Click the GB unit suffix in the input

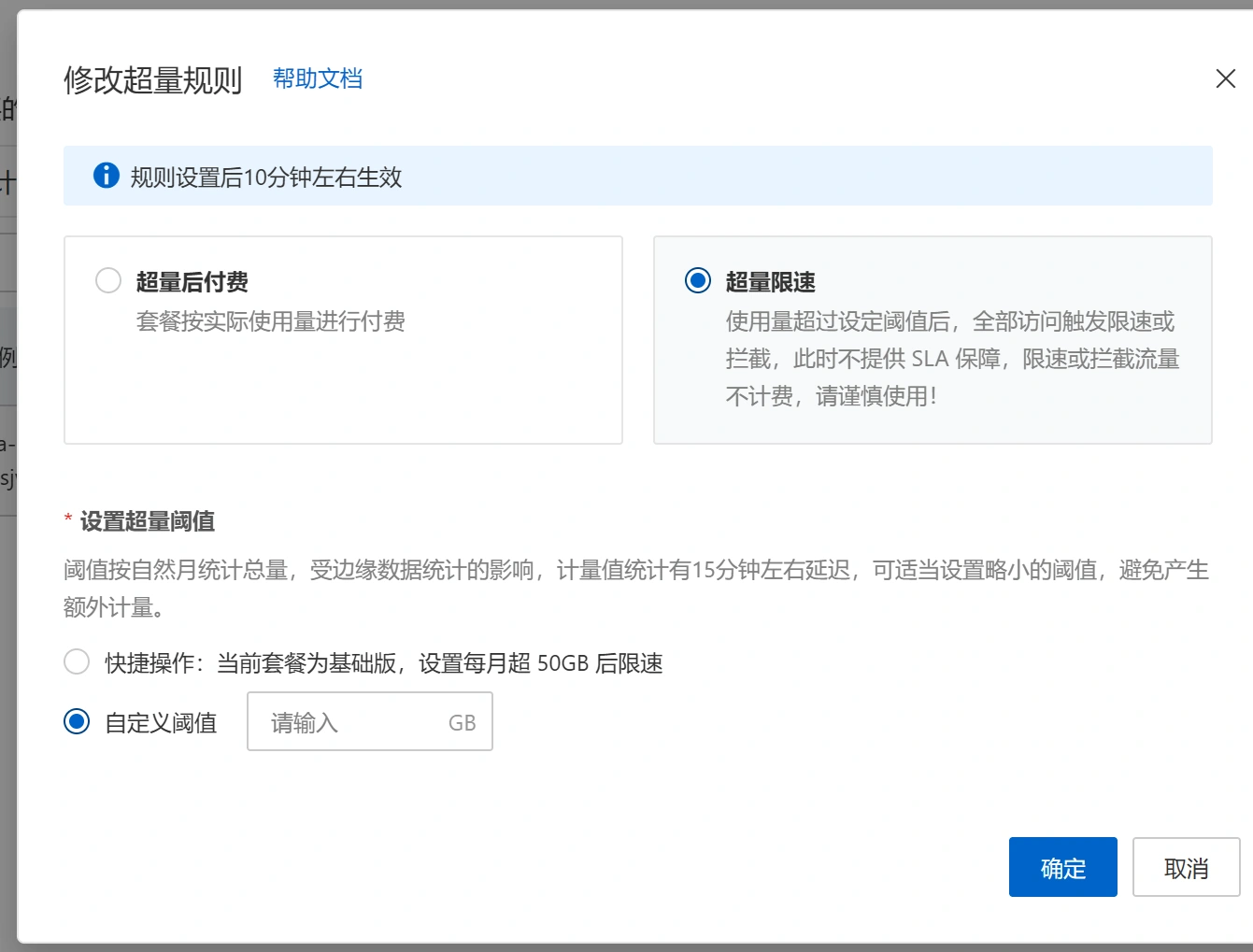coord(463,722)
